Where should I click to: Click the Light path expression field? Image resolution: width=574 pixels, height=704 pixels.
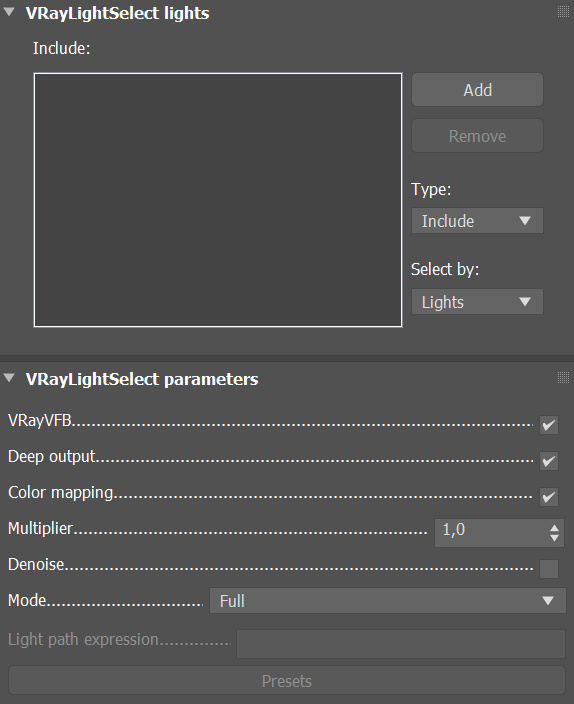tap(401, 644)
